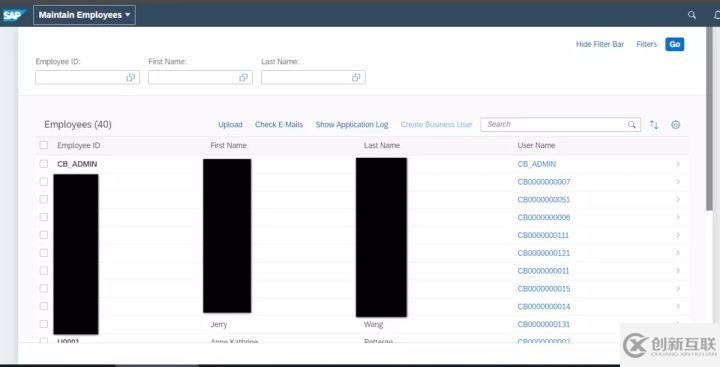Navigate via chevron on row CB0000000011
The height and width of the screenshot is (367, 720).
[678, 271]
